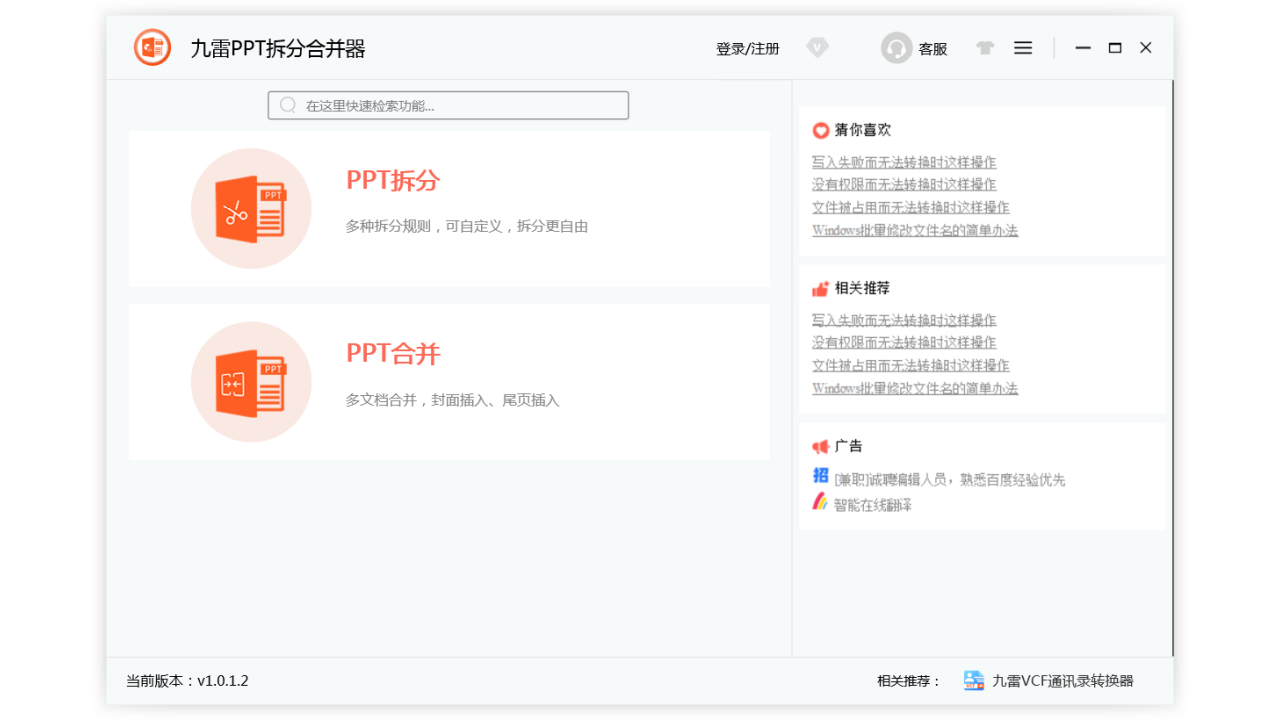Click the heart icon beside 猜你喜欢

821,130
